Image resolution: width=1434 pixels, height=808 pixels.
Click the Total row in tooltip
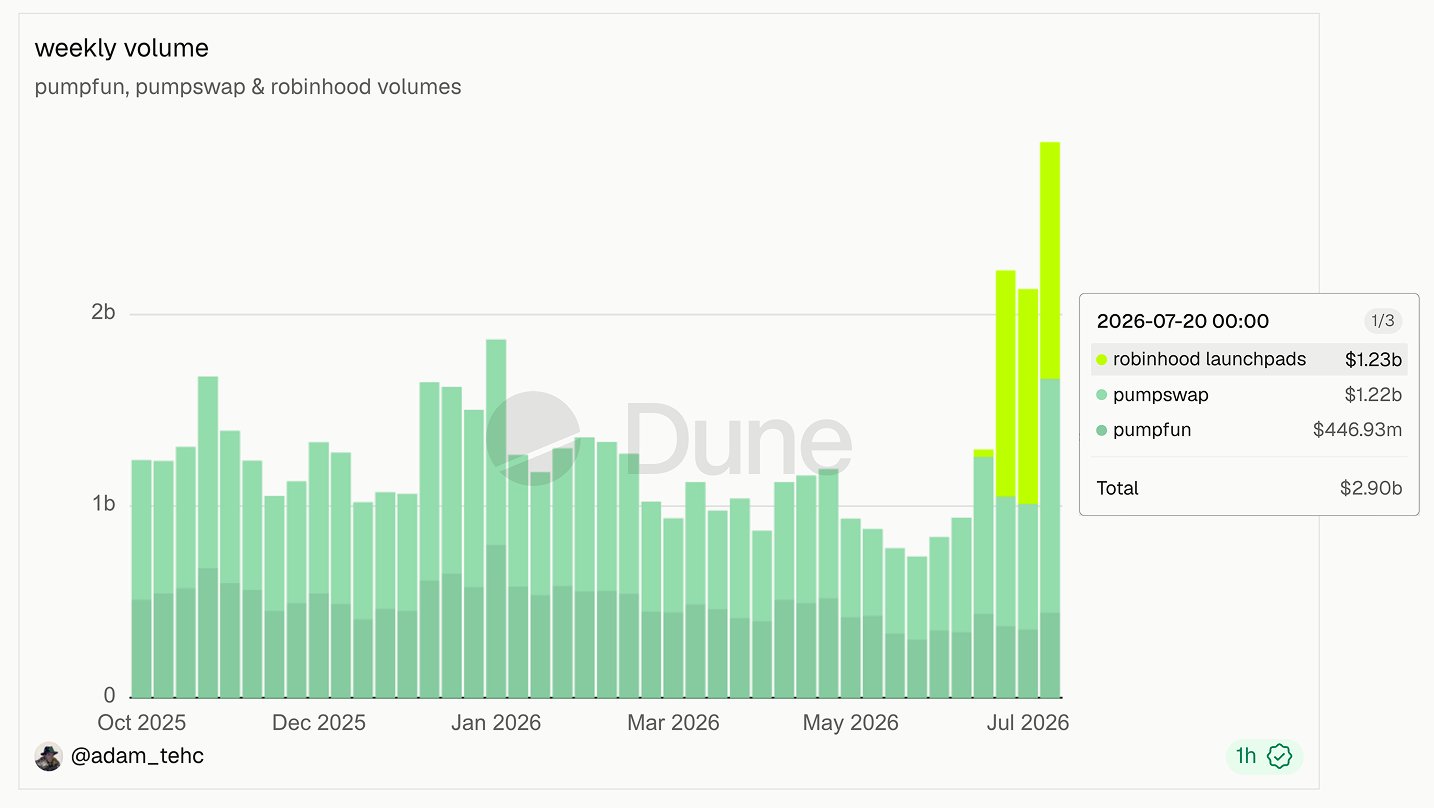click(1249, 488)
